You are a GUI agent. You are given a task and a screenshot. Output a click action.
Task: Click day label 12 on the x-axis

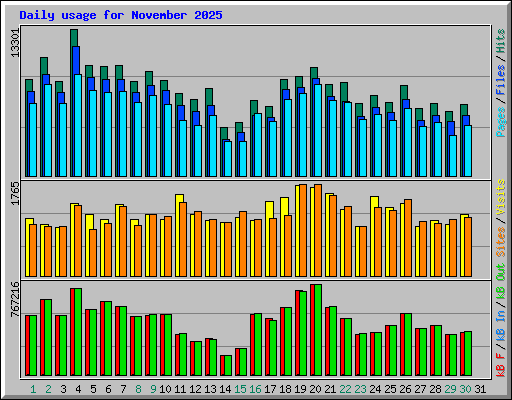[x=195, y=389]
